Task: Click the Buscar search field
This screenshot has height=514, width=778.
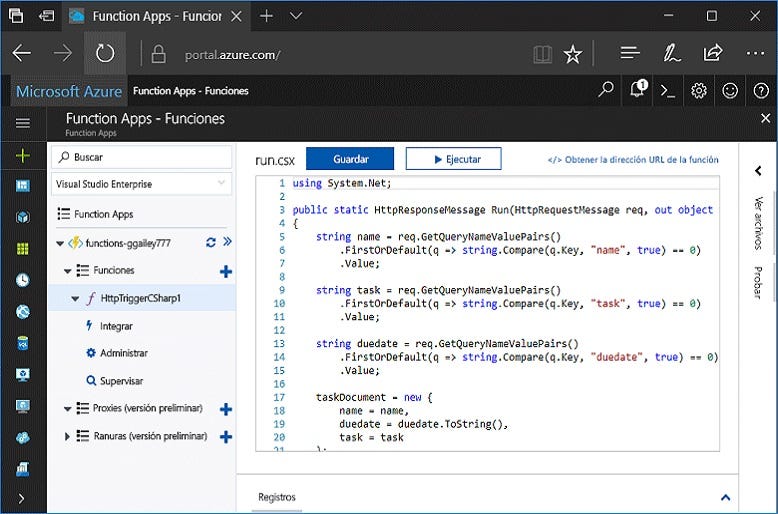Action: 141,157
